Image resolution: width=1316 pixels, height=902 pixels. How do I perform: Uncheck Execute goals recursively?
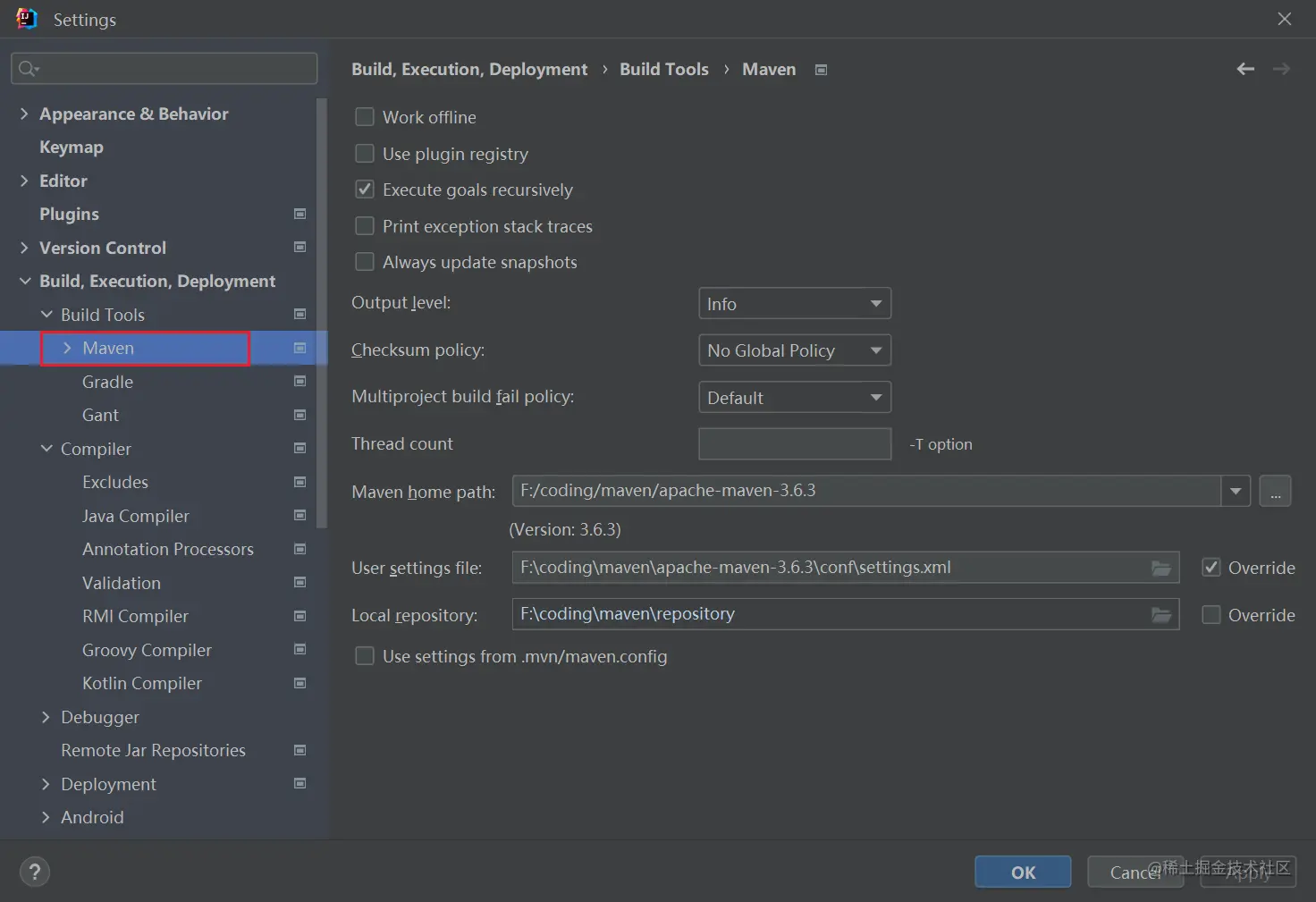coord(365,190)
